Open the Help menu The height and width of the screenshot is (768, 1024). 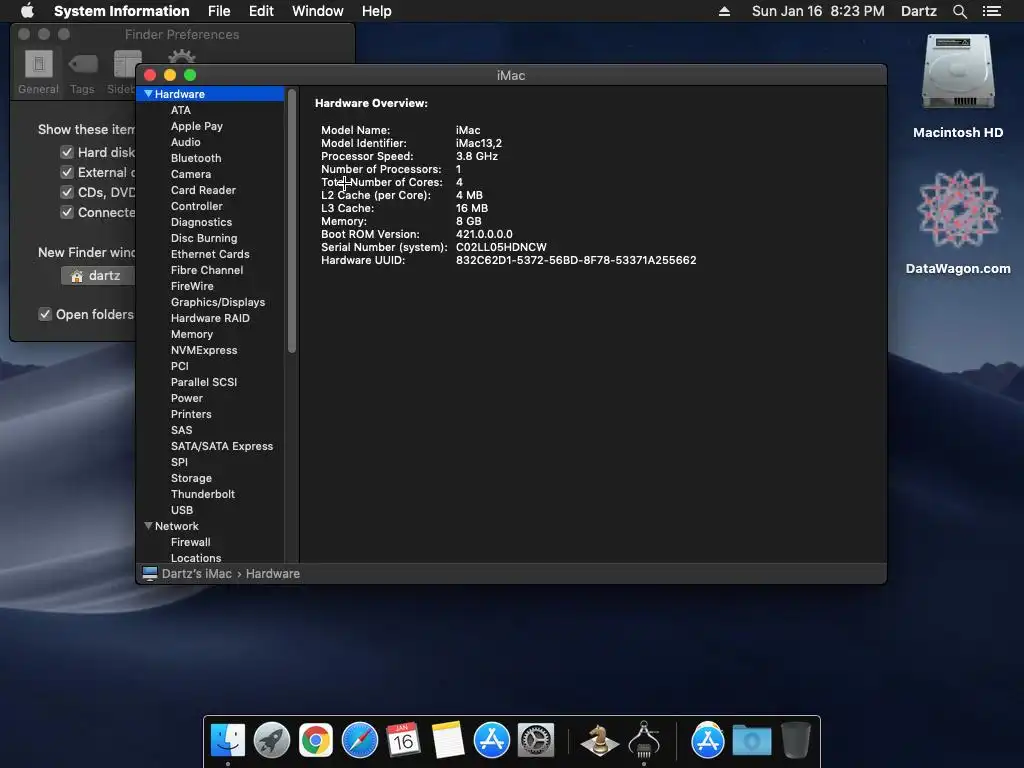(377, 11)
